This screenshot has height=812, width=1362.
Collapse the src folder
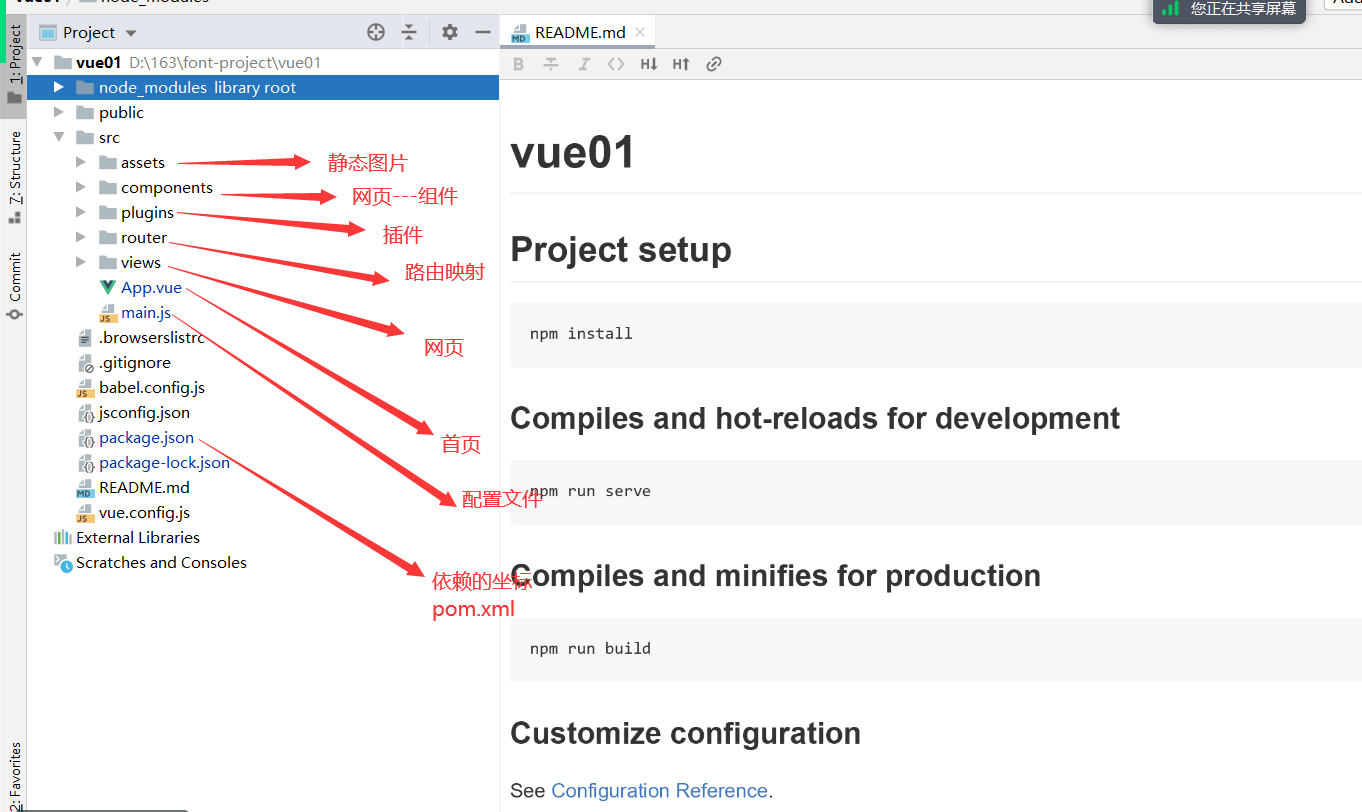(x=59, y=138)
